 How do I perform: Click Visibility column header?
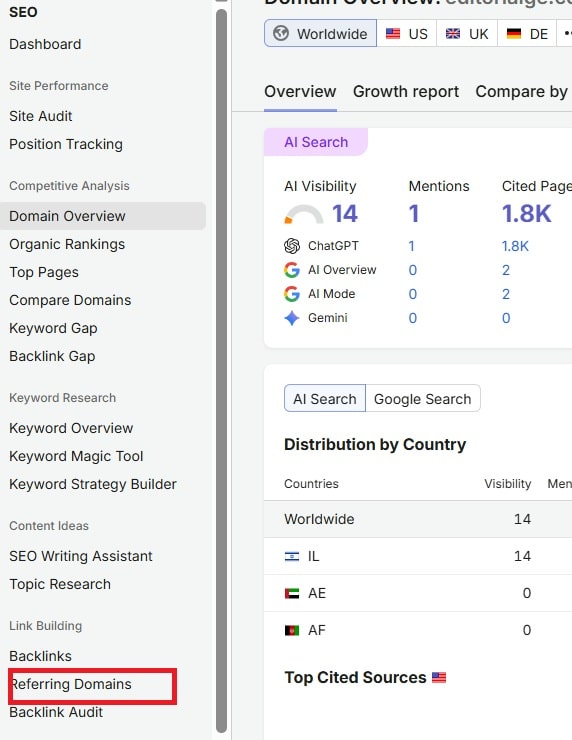coord(507,484)
